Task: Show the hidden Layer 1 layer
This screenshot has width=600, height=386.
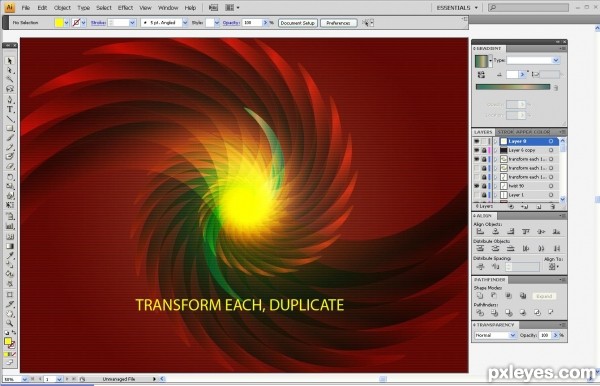Action: pos(477,195)
